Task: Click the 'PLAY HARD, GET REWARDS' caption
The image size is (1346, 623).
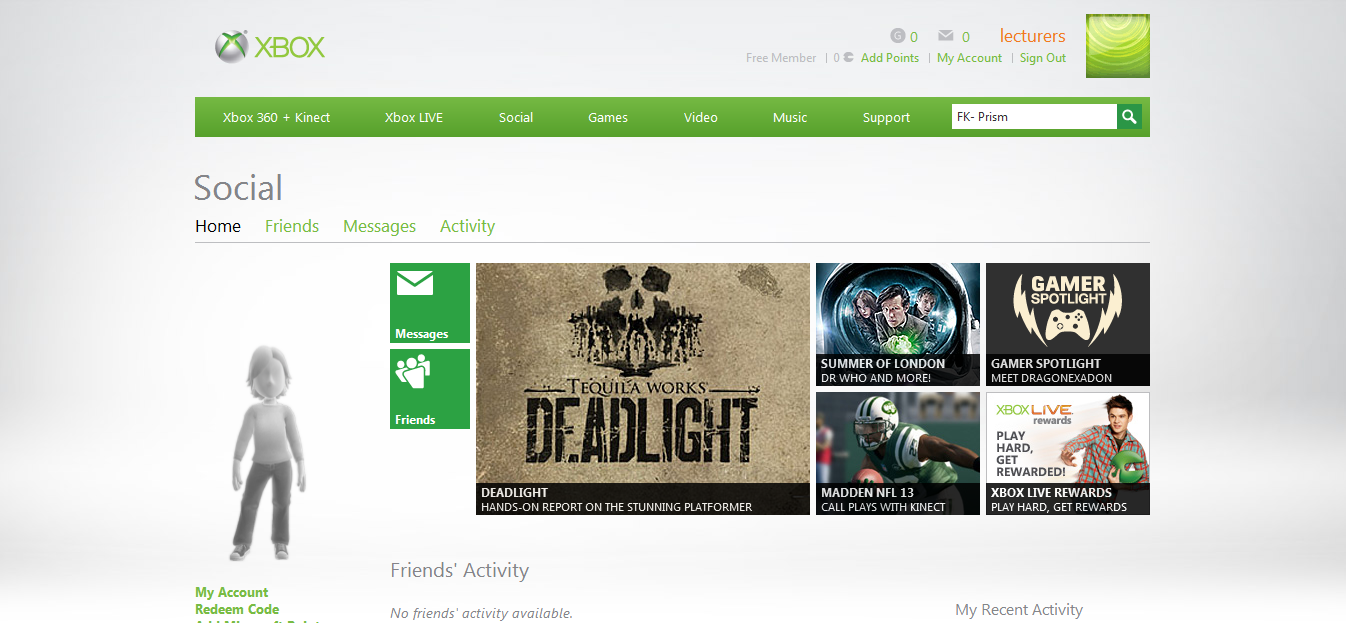Action: [x=1059, y=507]
